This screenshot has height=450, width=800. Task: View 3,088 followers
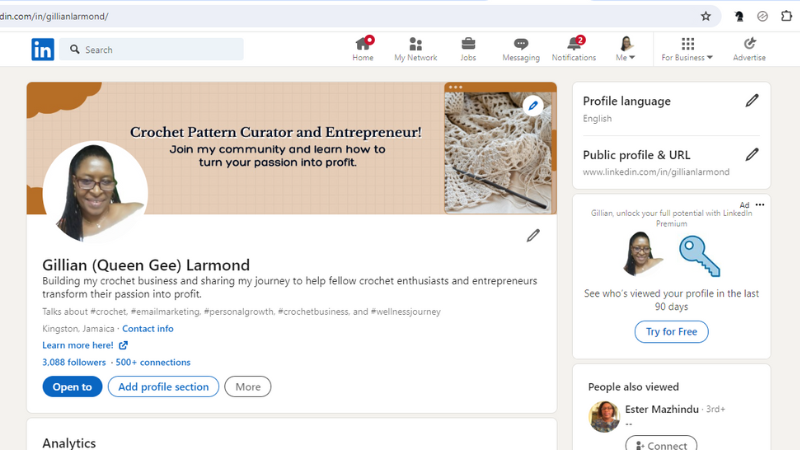point(74,362)
